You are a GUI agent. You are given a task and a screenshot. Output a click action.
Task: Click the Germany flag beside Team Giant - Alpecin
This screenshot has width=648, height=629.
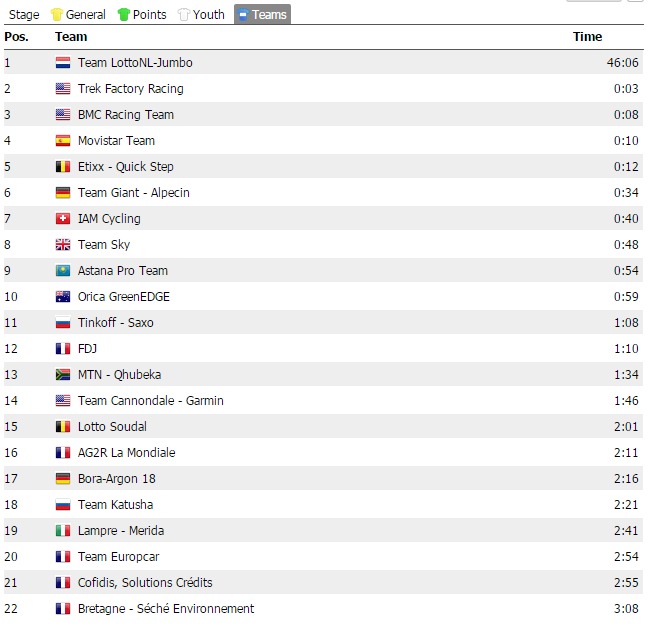click(63, 193)
